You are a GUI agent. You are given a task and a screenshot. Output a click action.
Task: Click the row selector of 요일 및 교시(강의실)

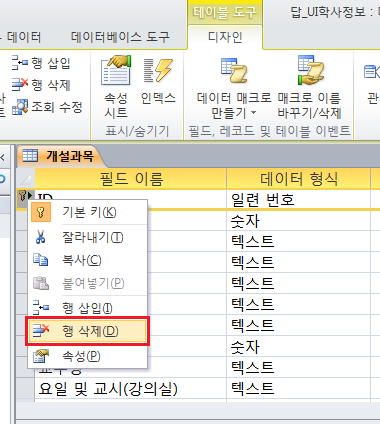tap(25, 388)
